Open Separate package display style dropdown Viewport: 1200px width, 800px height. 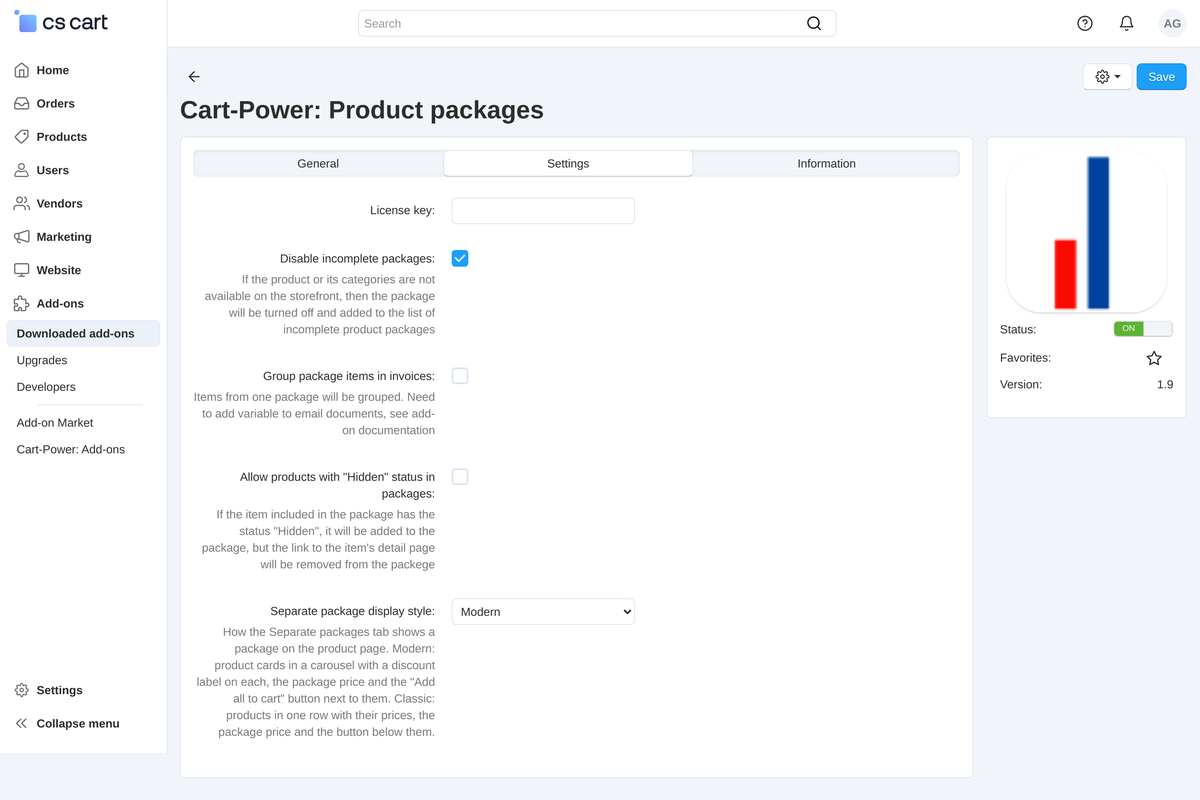pos(543,611)
